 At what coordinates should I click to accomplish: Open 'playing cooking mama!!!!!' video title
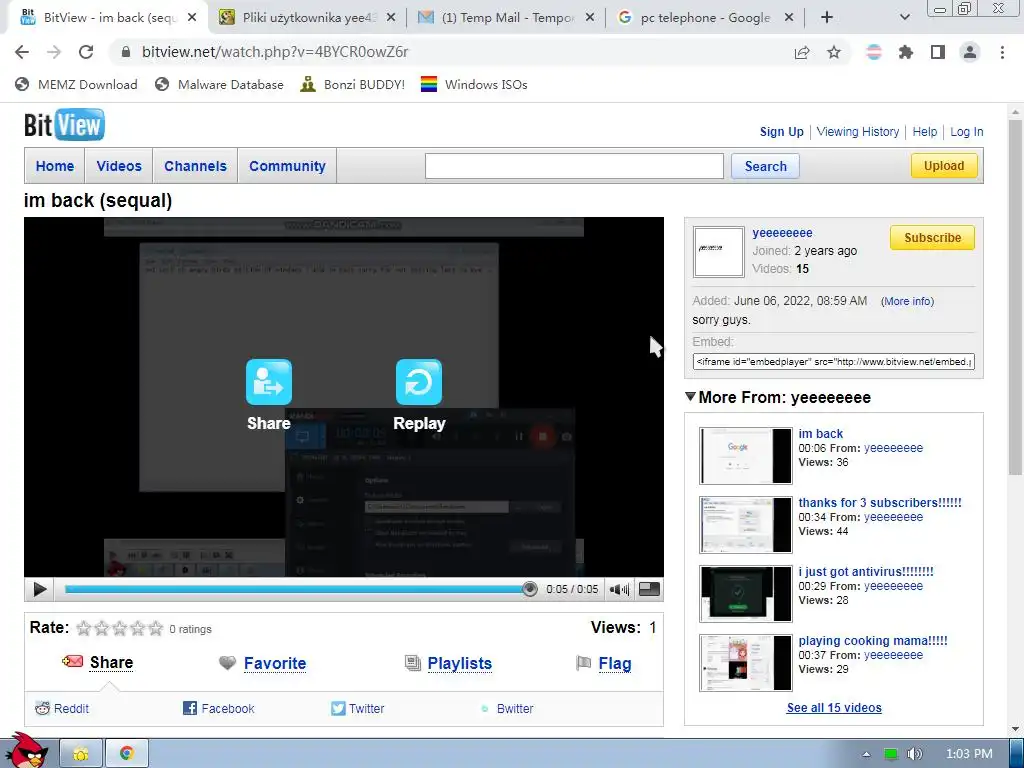(872, 641)
